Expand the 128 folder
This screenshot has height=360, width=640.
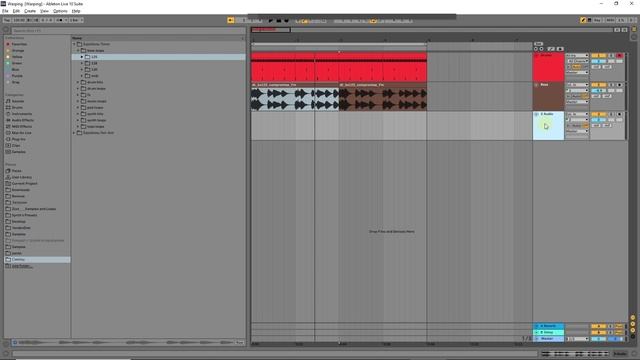click(82, 63)
